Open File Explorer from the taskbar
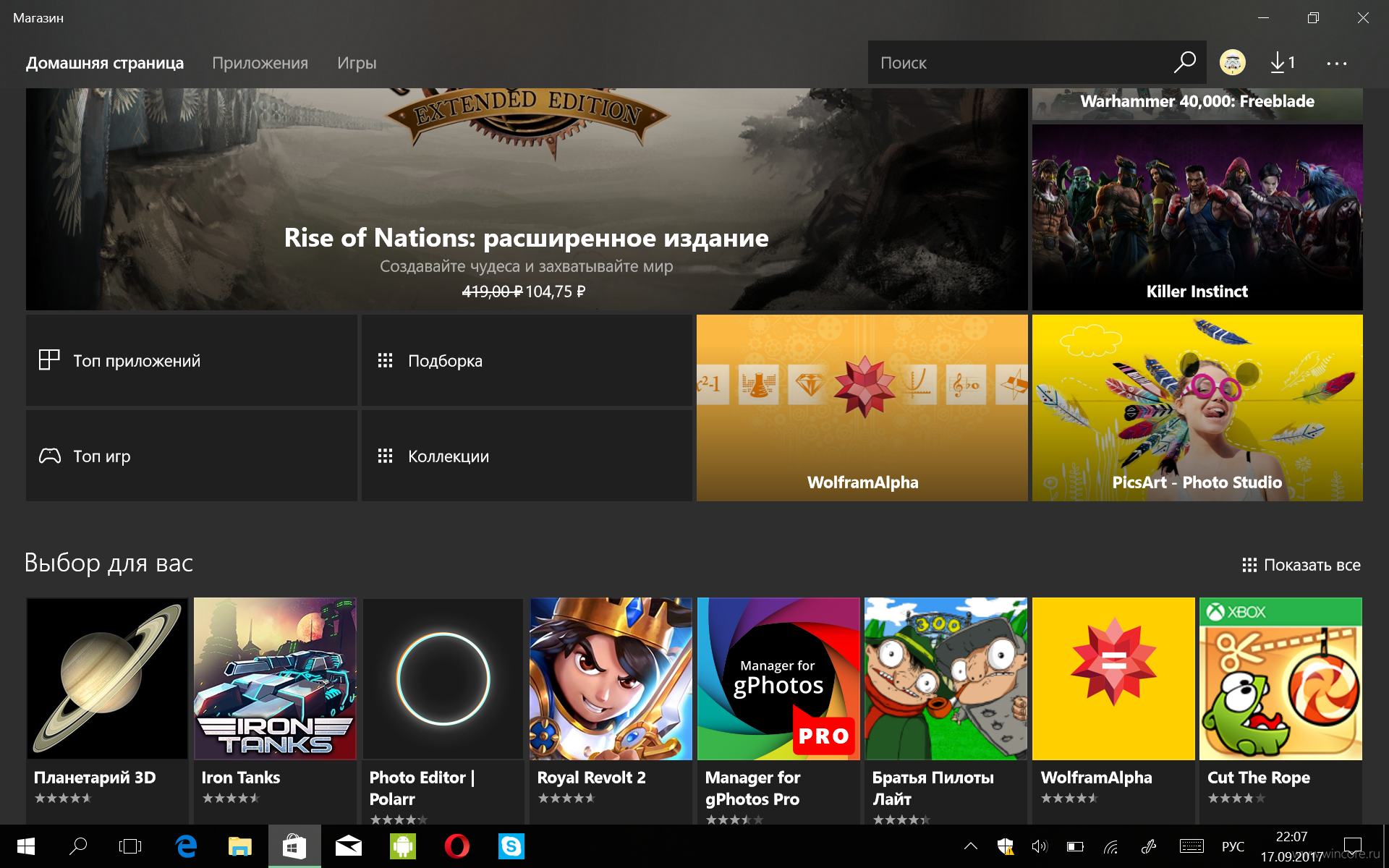Image resolution: width=1389 pixels, height=868 pixels. tap(240, 846)
